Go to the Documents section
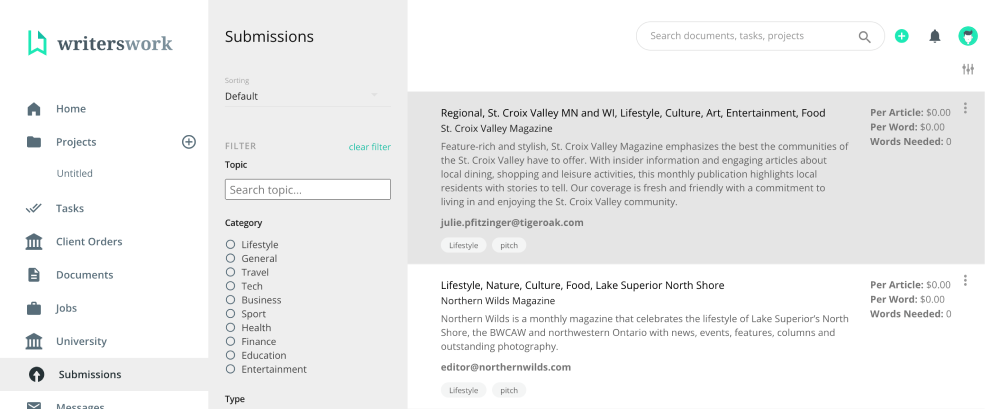The width and height of the screenshot is (1000, 409). [x=84, y=275]
